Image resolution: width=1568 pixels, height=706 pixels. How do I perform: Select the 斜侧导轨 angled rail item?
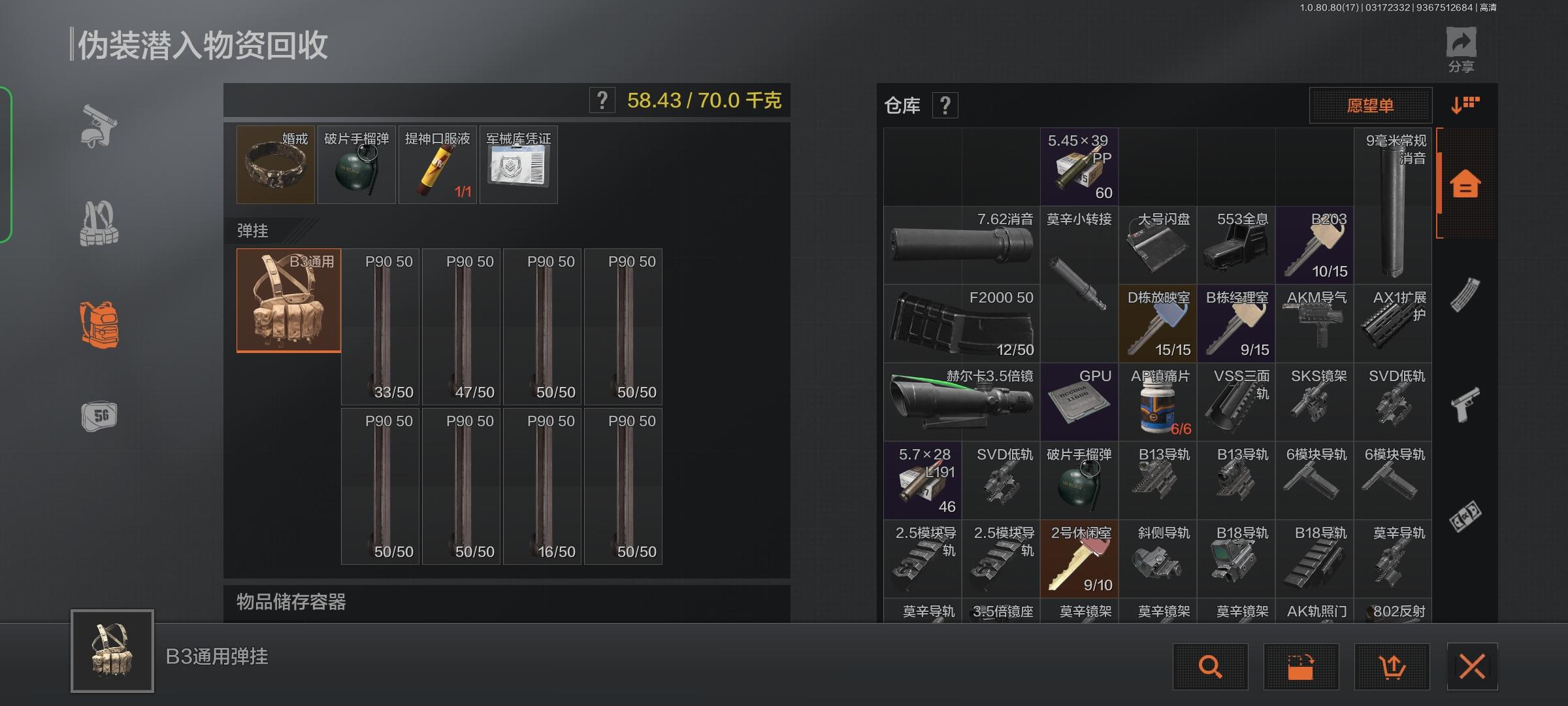tap(1158, 560)
